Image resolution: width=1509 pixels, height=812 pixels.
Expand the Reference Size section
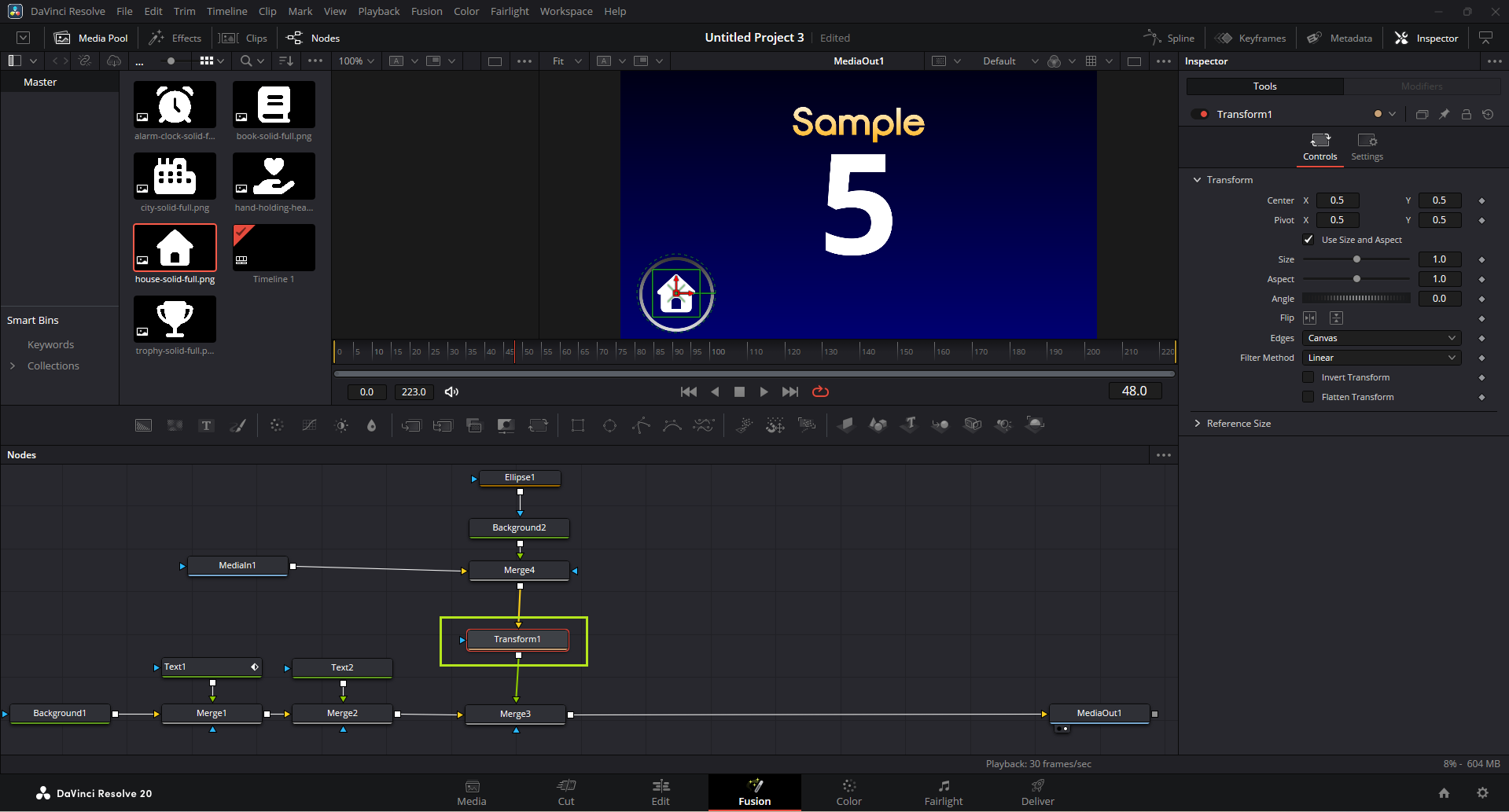pos(1238,424)
